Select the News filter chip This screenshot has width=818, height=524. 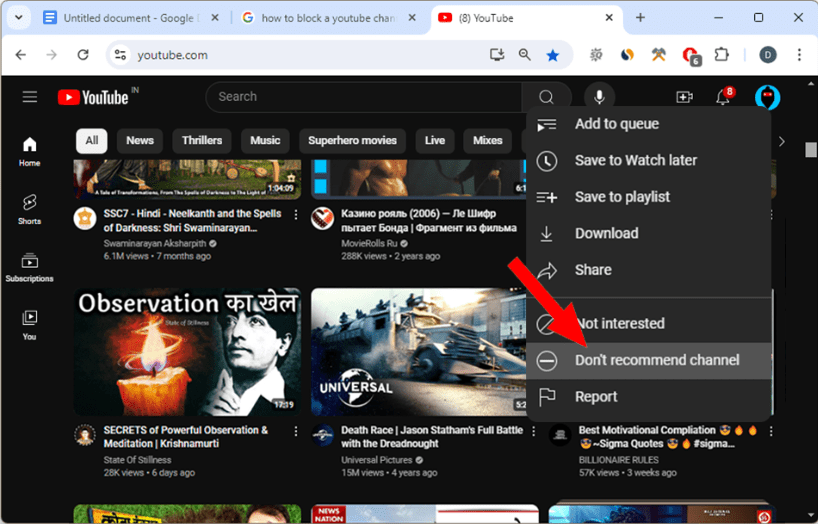[x=140, y=141]
